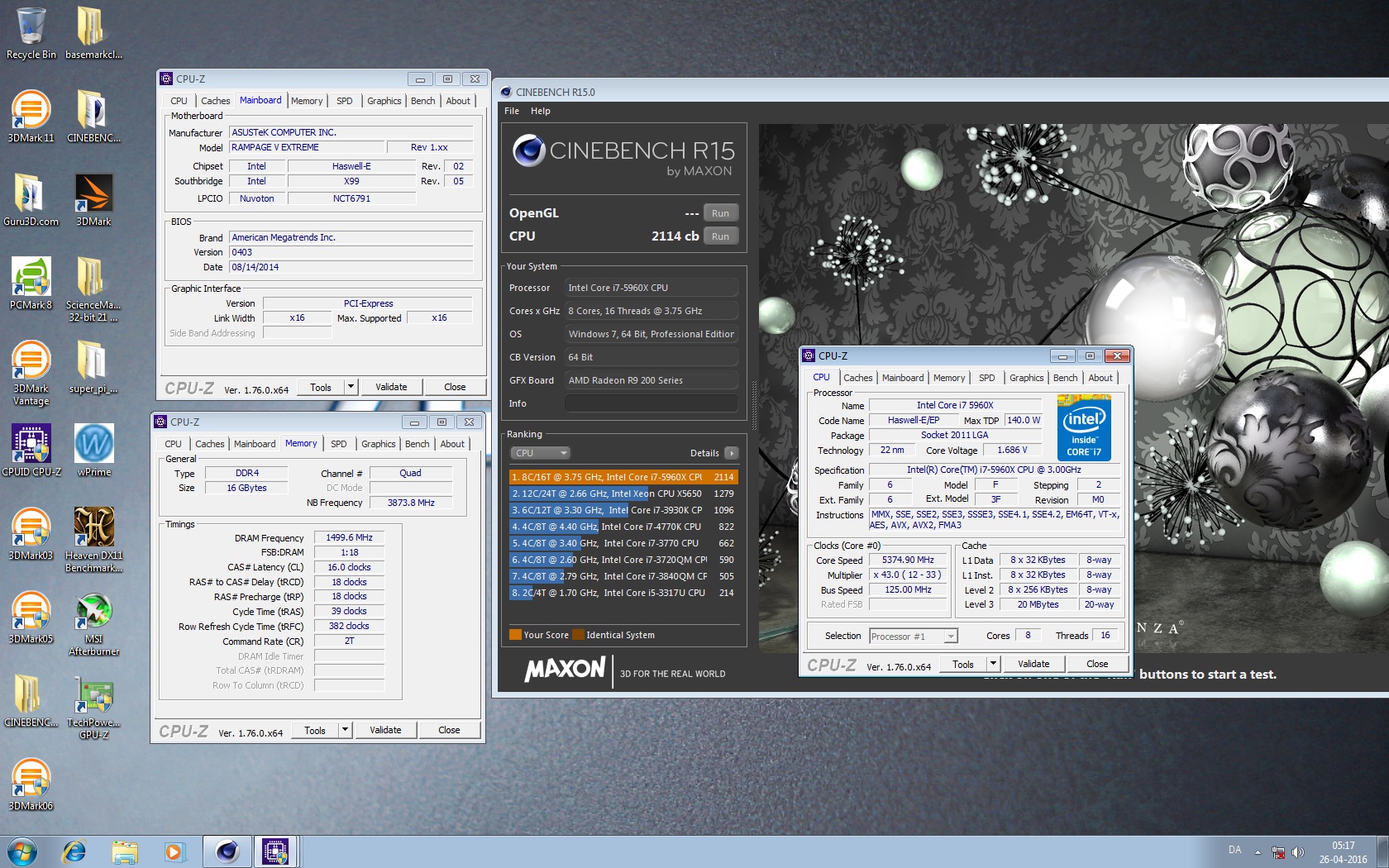Launch 3DMark 11 desktop shortcut
This screenshot has height=868, width=1389.
pos(31,117)
